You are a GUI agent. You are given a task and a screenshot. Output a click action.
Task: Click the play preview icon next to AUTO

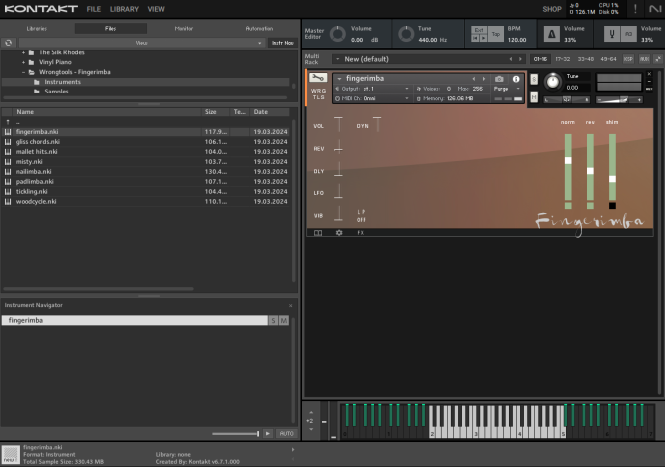pyautogui.click(x=268, y=433)
